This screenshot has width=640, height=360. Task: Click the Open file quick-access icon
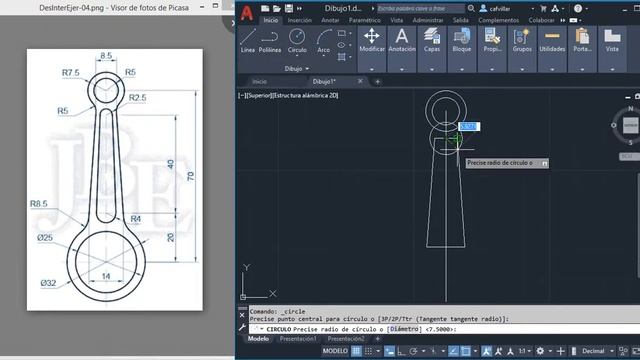pos(277,8)
